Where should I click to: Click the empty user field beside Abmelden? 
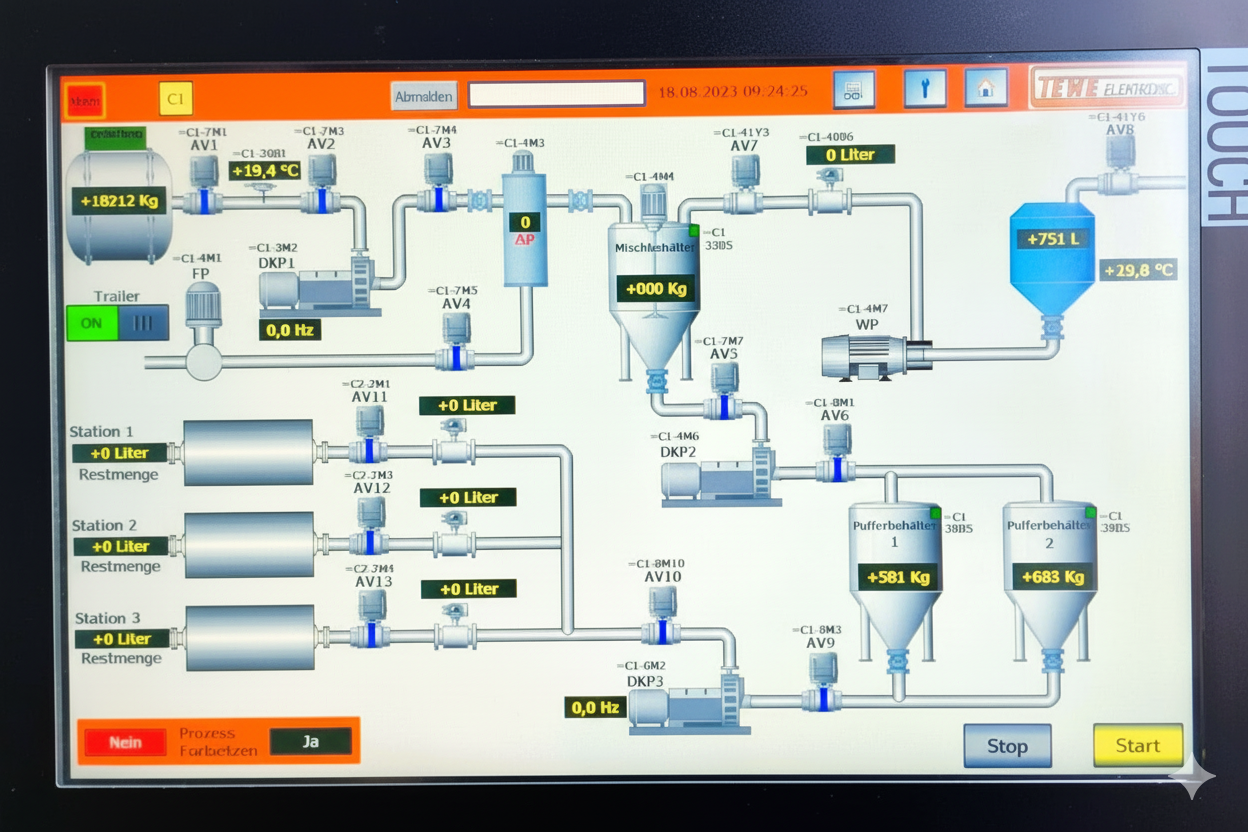click(x=556, y=94)
